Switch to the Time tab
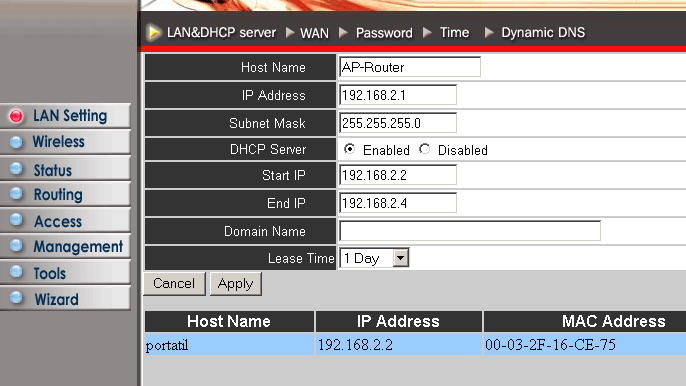Screen dimensions: 686x386 pyautogui.click(x=454, y=32)
